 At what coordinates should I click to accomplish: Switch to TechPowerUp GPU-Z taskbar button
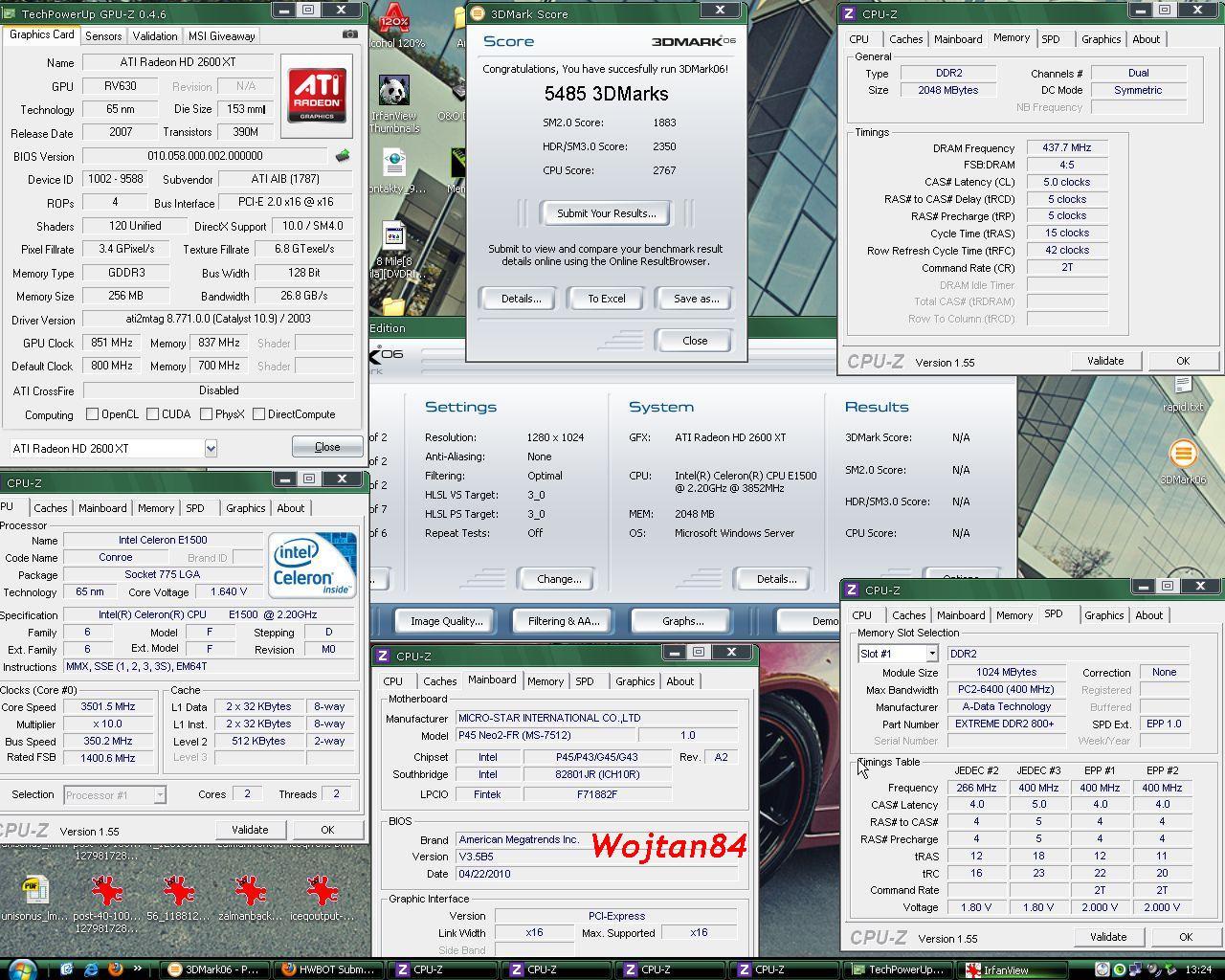[900, 969]
